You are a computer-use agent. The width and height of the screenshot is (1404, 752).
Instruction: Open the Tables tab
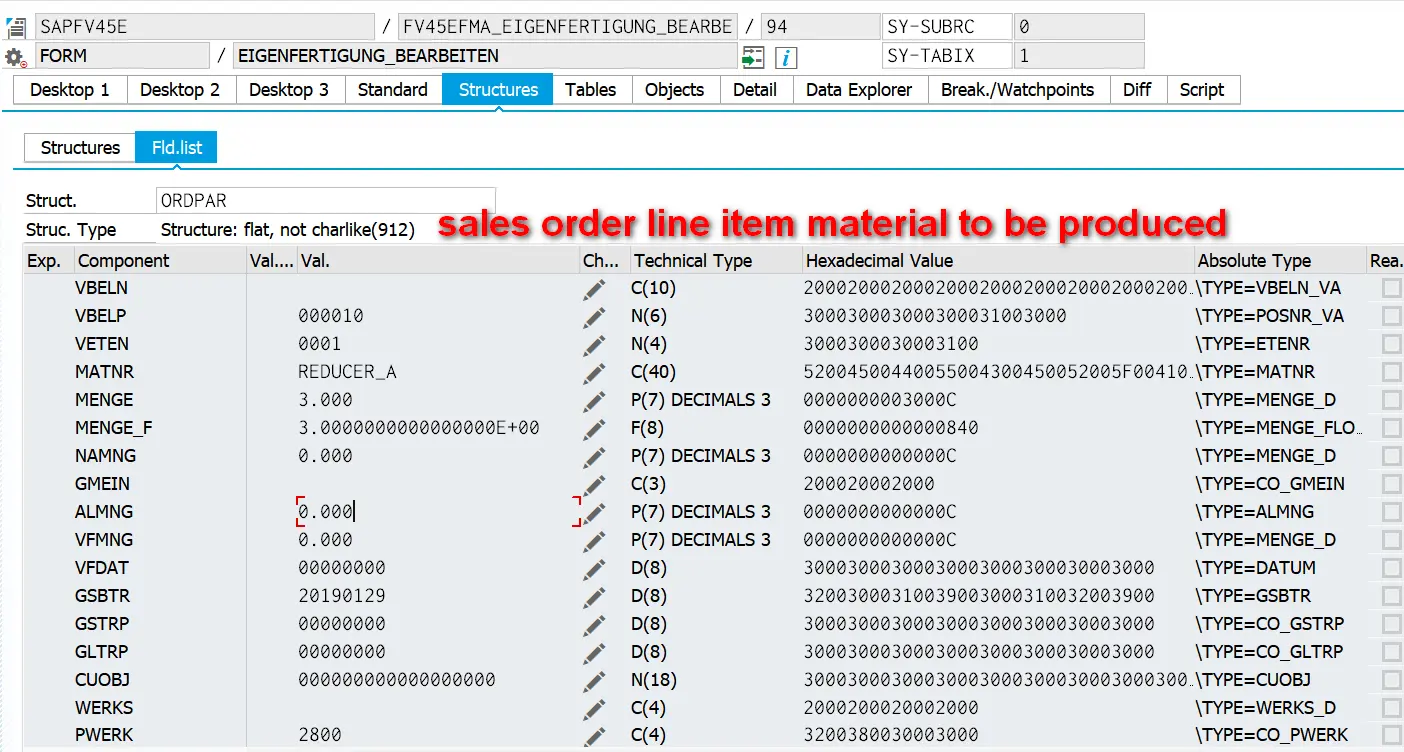(591, 90)
